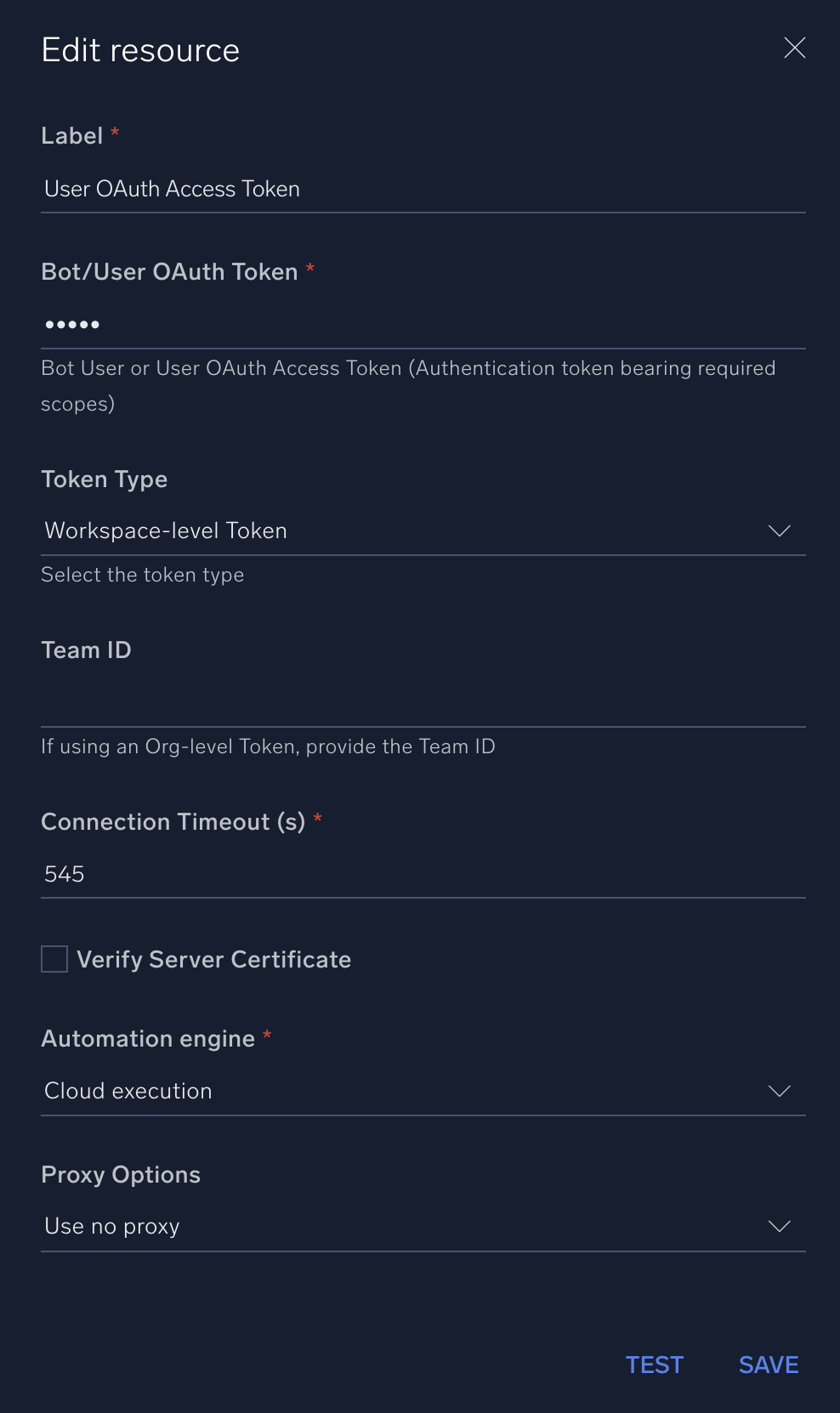Click the Automation engine chevron arrow
The image size is (840, 1413).
pyautogui.click(x=779, y=1091)
